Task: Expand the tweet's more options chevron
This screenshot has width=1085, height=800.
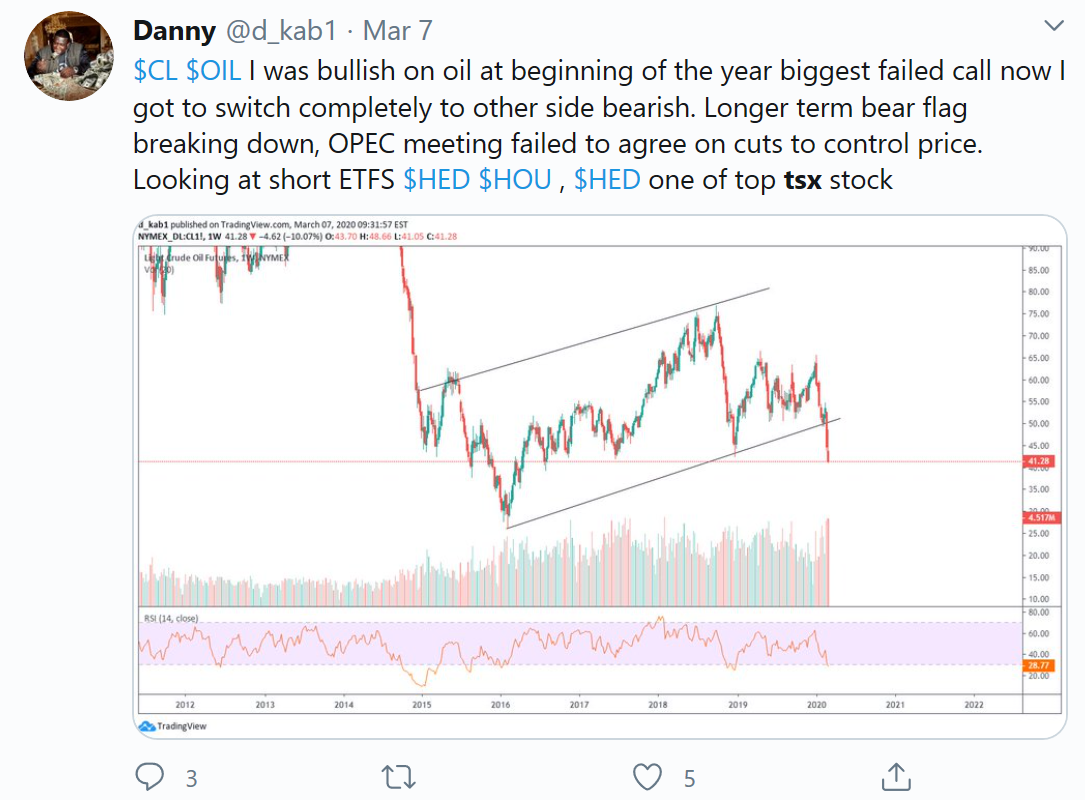Action: (x=1054, y=25)
